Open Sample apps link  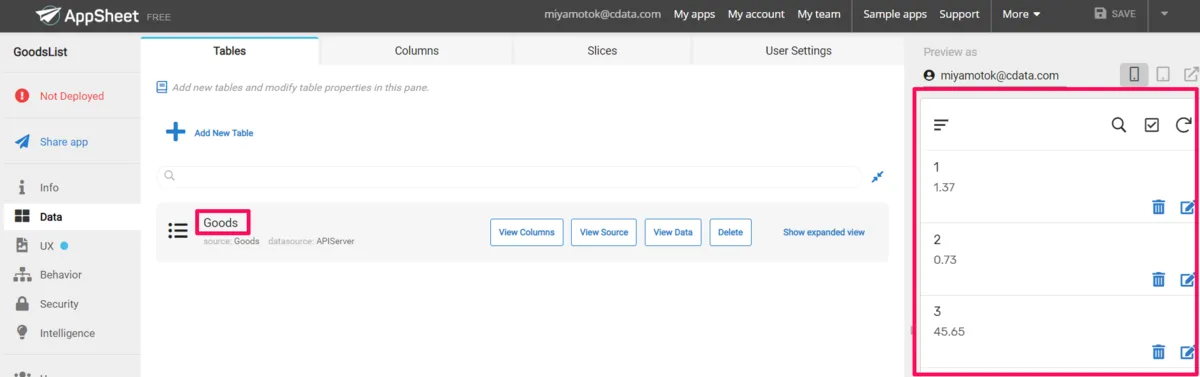point(895,14)
